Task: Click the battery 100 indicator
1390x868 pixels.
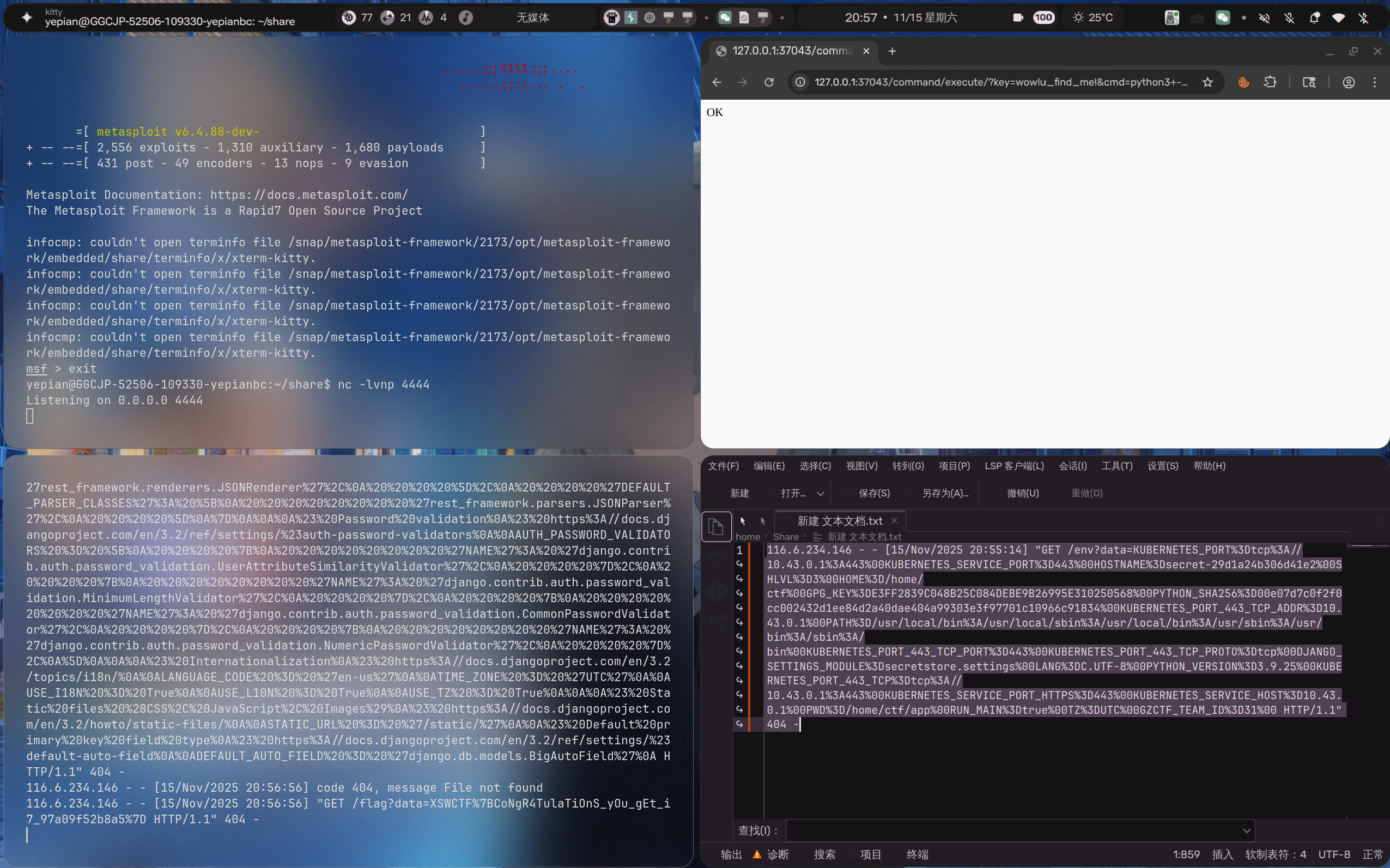Action: [1043, 18]
